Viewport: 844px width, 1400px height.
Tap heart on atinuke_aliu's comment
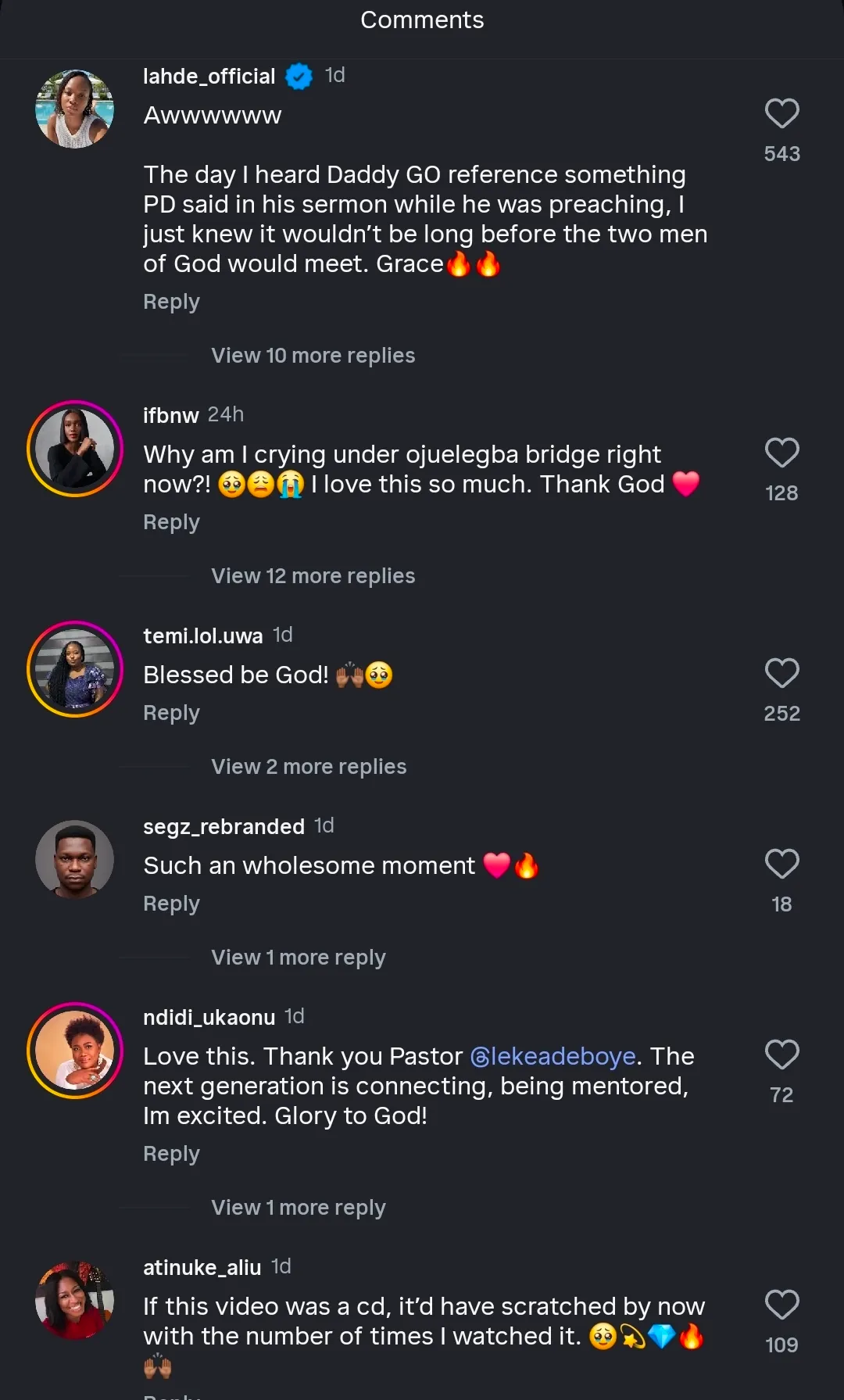coord(781,1305)
